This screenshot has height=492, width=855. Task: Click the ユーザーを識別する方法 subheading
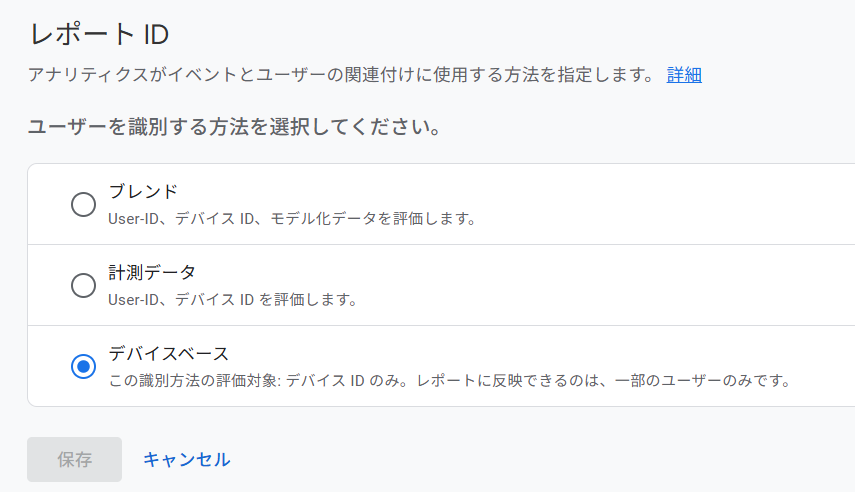(x=235, y=128)
